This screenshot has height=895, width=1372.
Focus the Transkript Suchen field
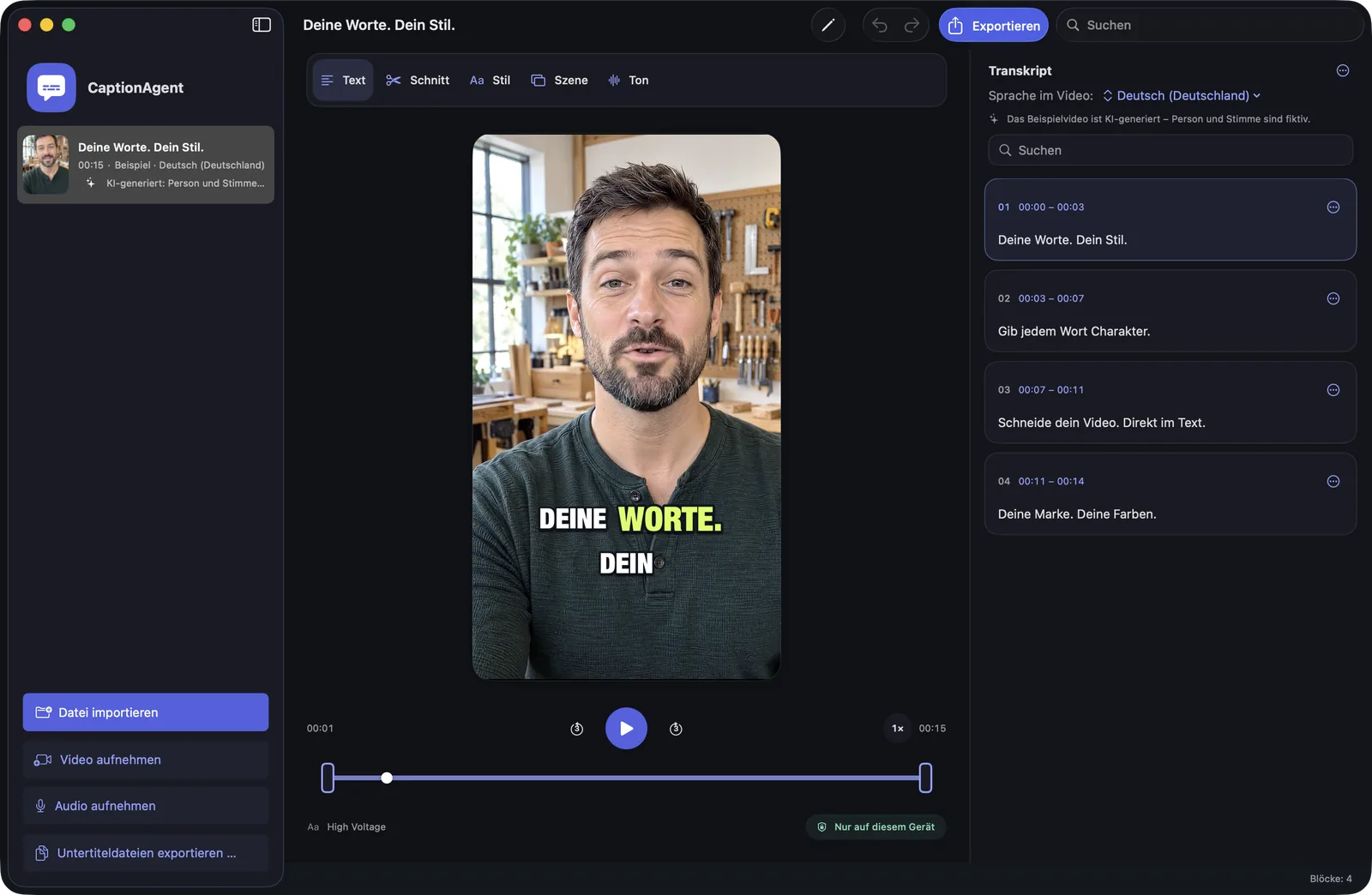coord(1170,150)
